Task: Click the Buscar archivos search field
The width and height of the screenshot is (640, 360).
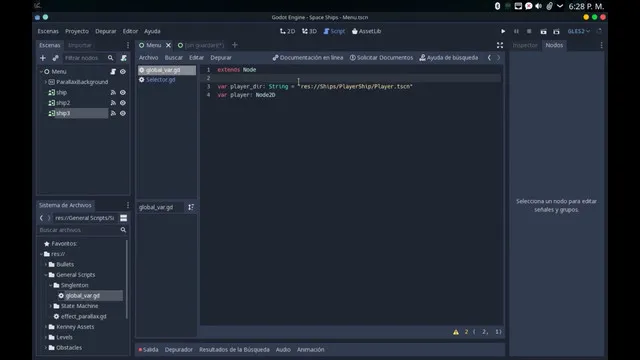Action: point(82,230)
